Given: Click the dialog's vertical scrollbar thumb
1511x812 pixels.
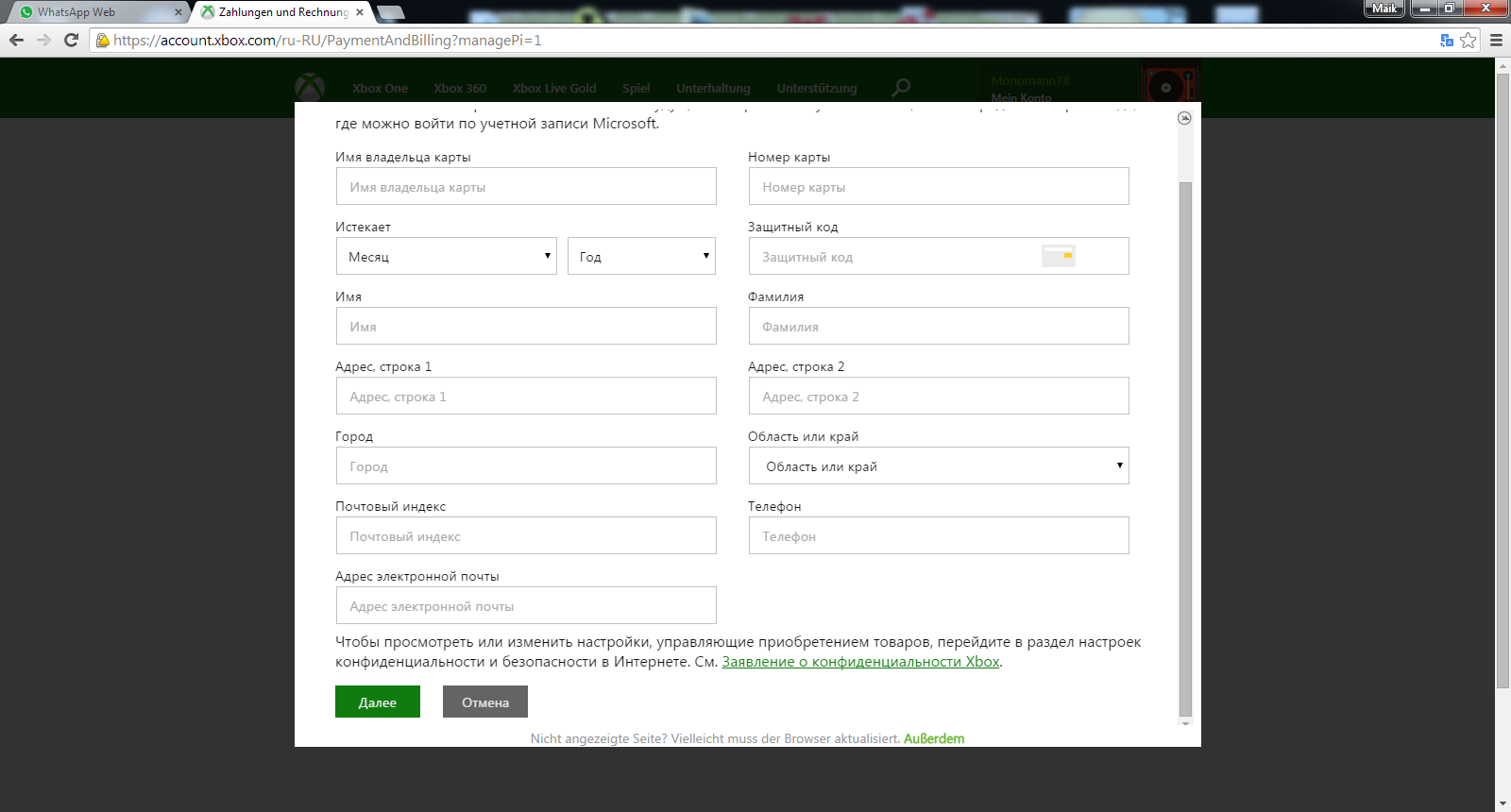Looking at the screenshot, I should point(1185,448).
